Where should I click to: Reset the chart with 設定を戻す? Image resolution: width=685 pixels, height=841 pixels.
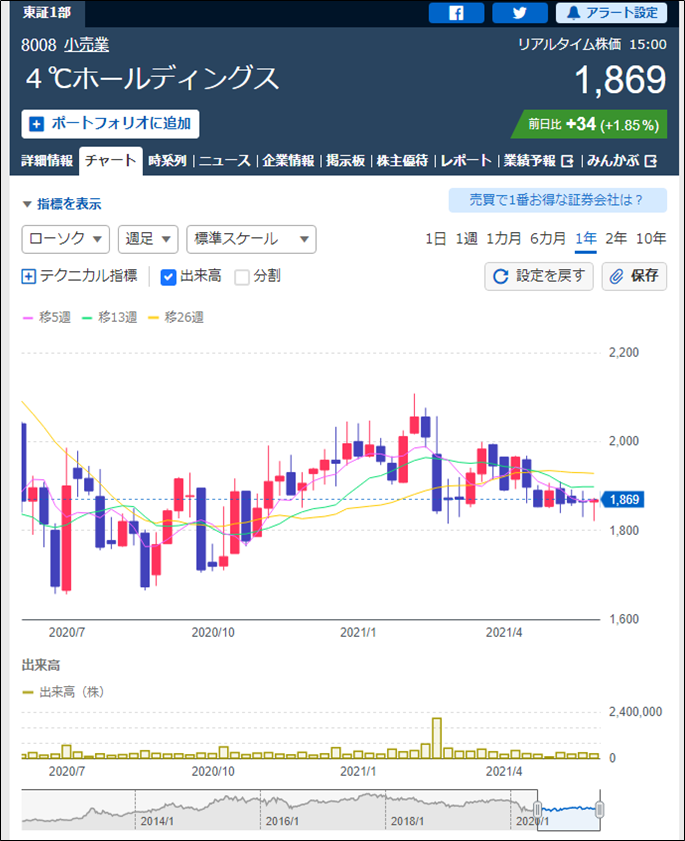click(x=539, y=276)
